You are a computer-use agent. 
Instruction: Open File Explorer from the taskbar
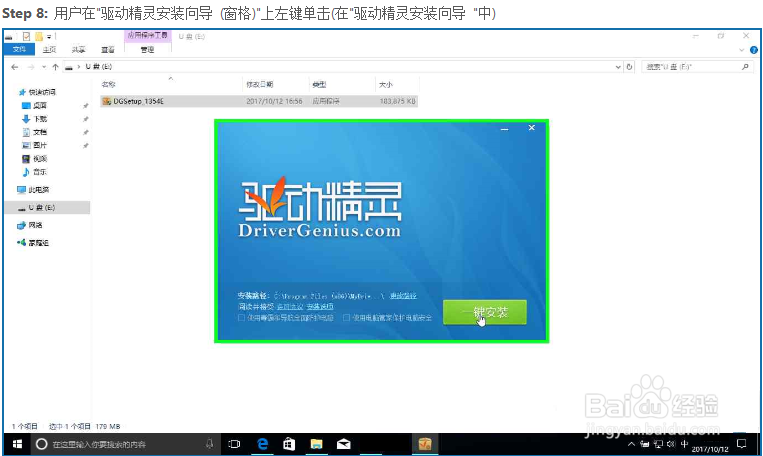point(316,444)
